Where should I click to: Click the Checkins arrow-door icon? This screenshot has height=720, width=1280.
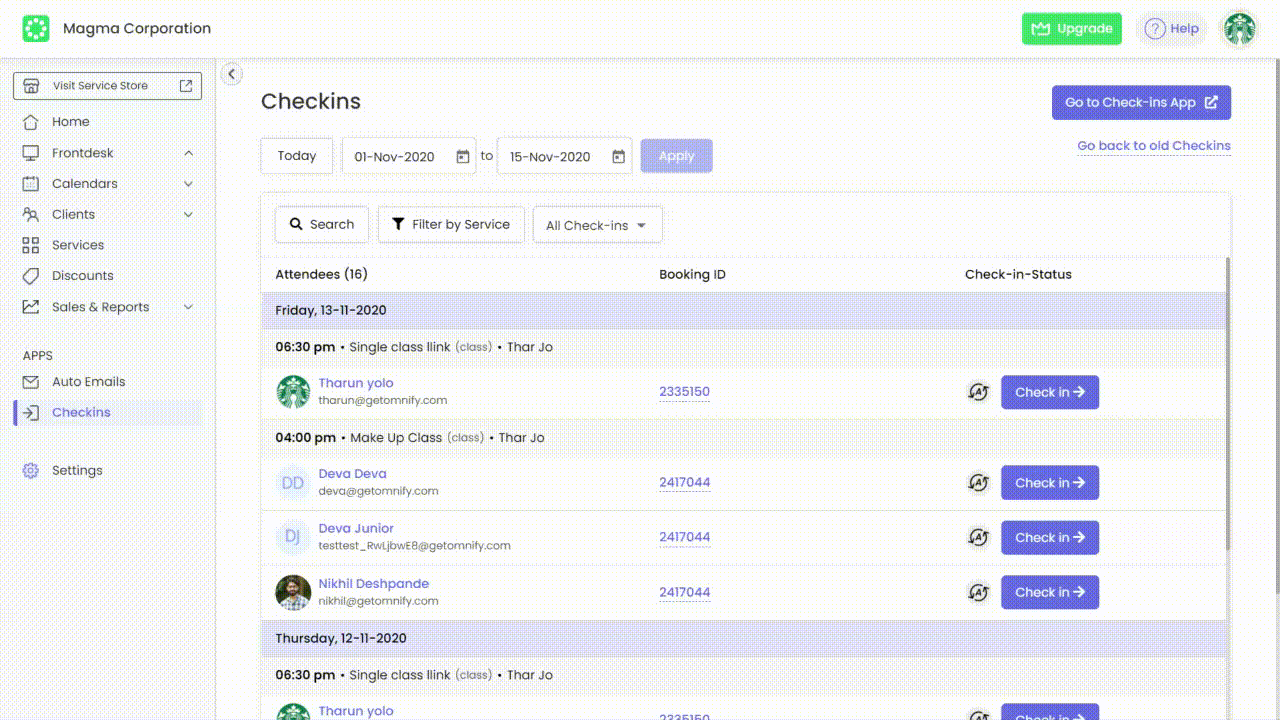pyautogui.click(x=31, y=413)
